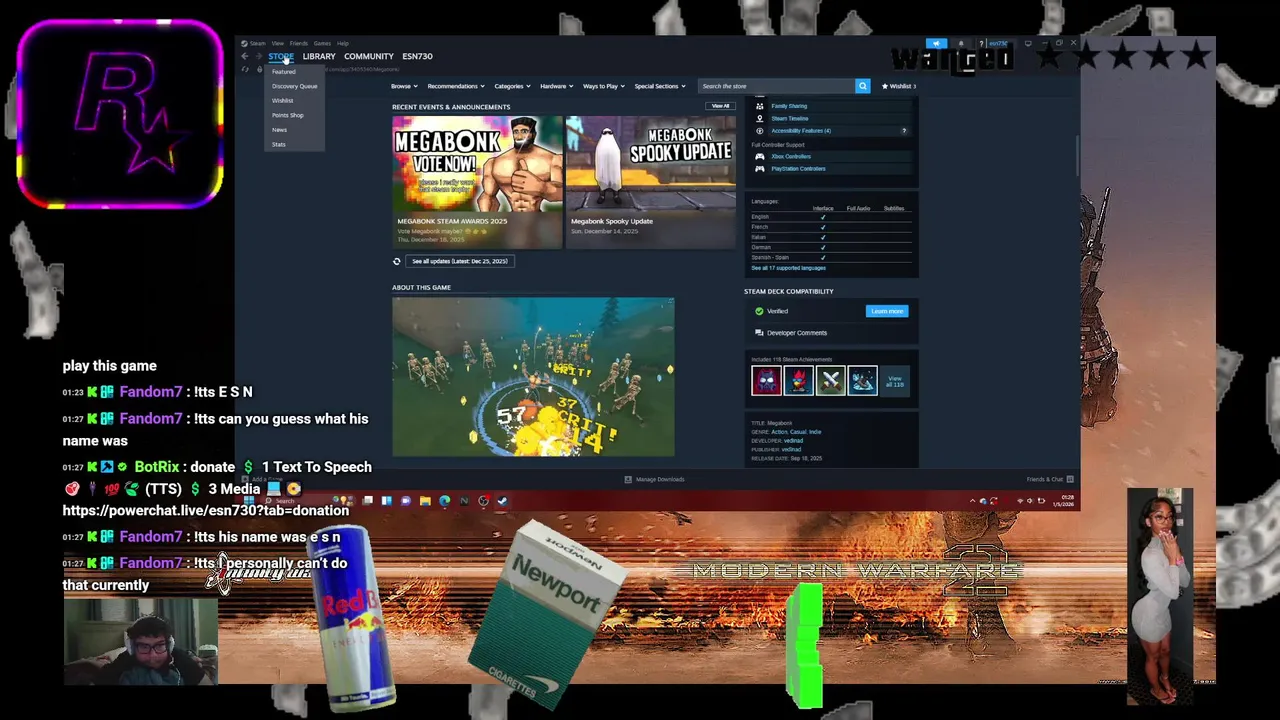
Task: Open the second achievement icon with red character
Action: click(798, 380)
